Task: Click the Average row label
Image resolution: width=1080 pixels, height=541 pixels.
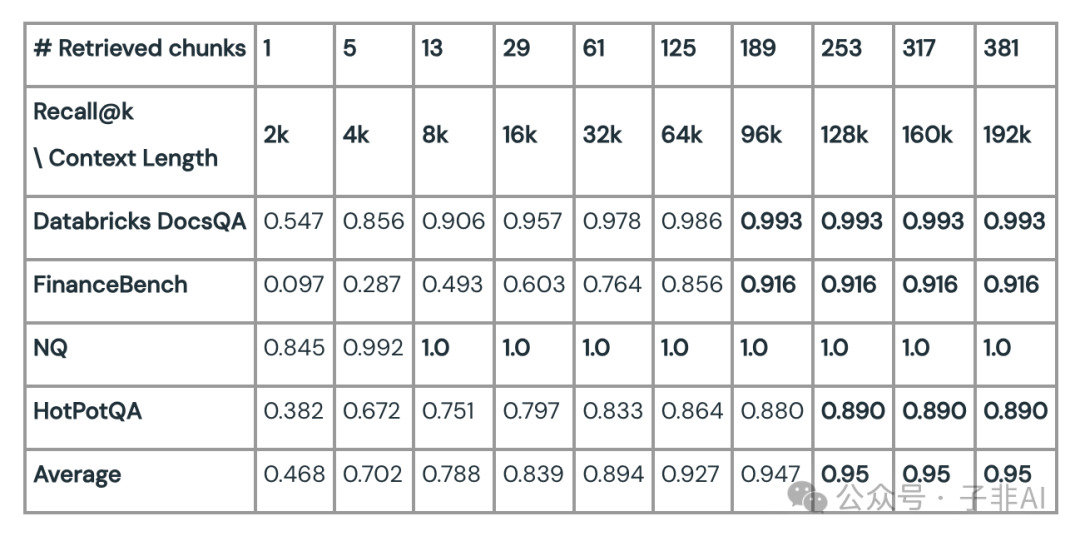Action: coord(78,475)
